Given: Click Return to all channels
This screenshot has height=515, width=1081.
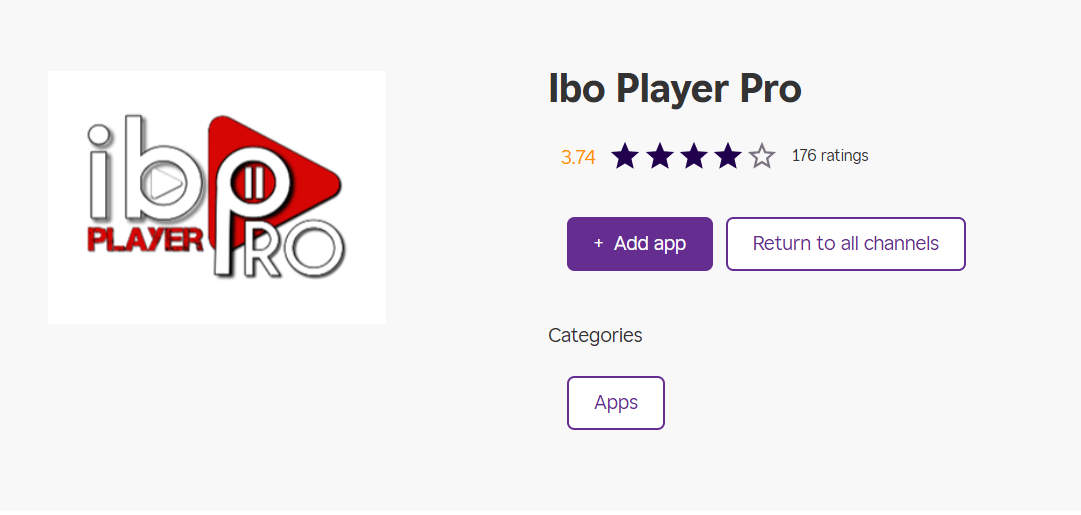Looking at the screenshot, I should (845, 244).
